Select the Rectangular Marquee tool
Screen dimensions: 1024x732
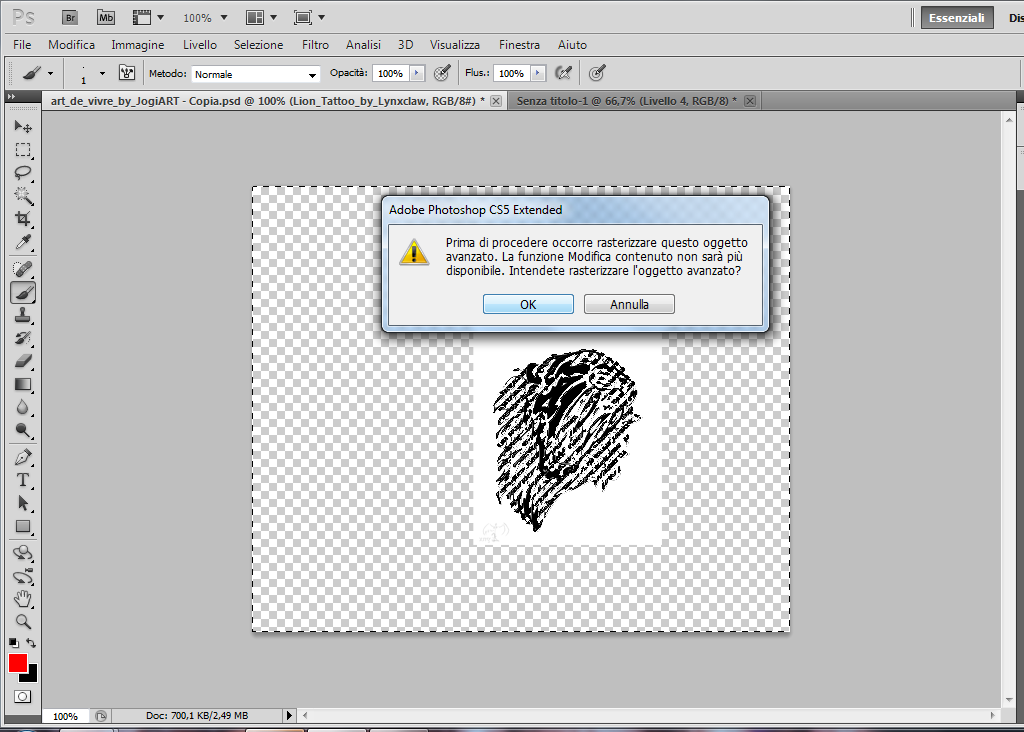(x=23, y=150)
